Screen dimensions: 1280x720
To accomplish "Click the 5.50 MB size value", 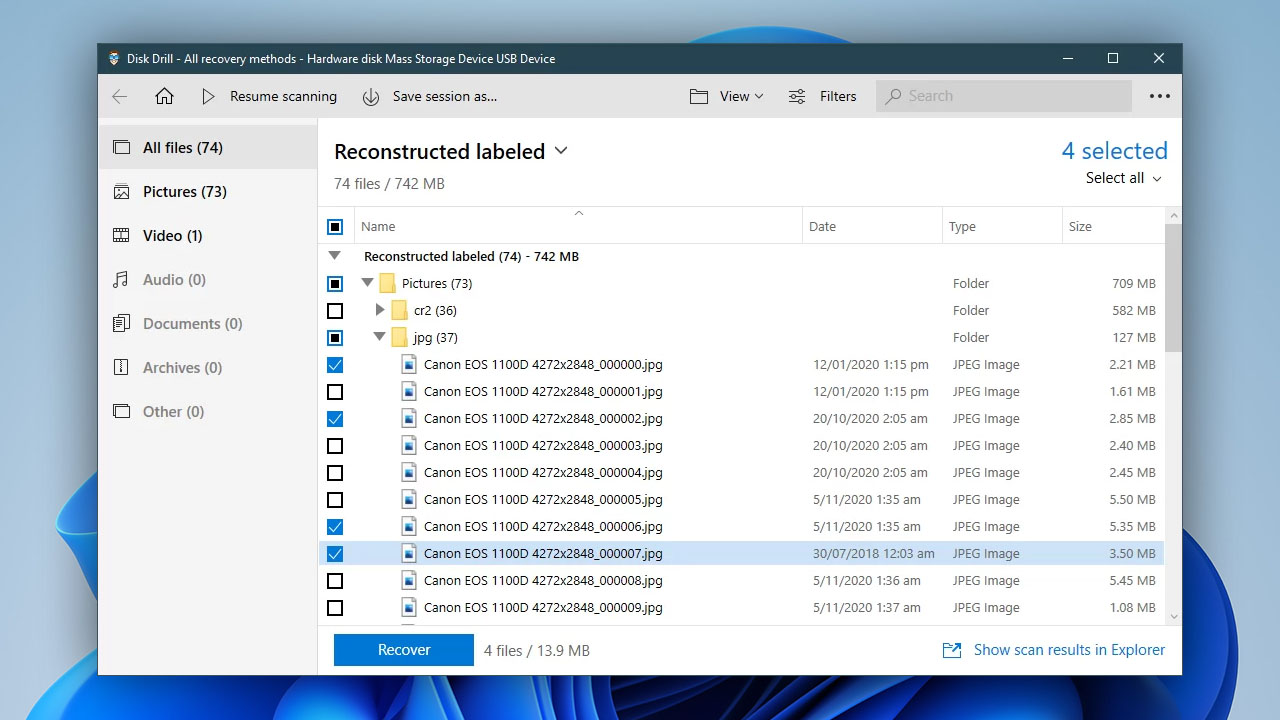I will click(1132, 500).
